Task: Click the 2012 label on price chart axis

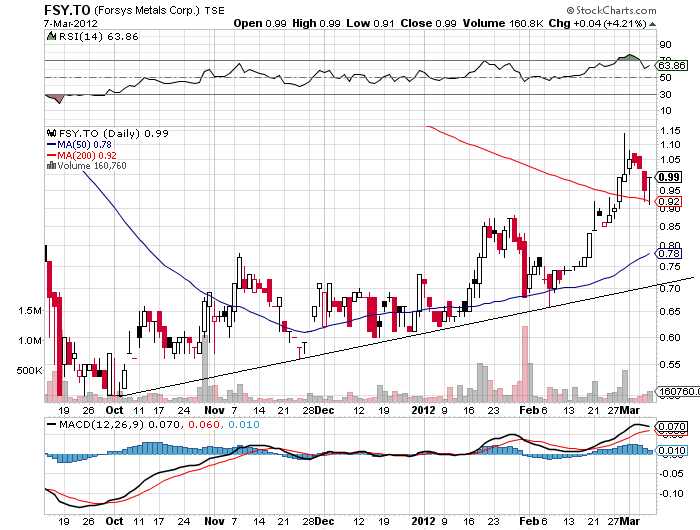Action: pos(423,410)
